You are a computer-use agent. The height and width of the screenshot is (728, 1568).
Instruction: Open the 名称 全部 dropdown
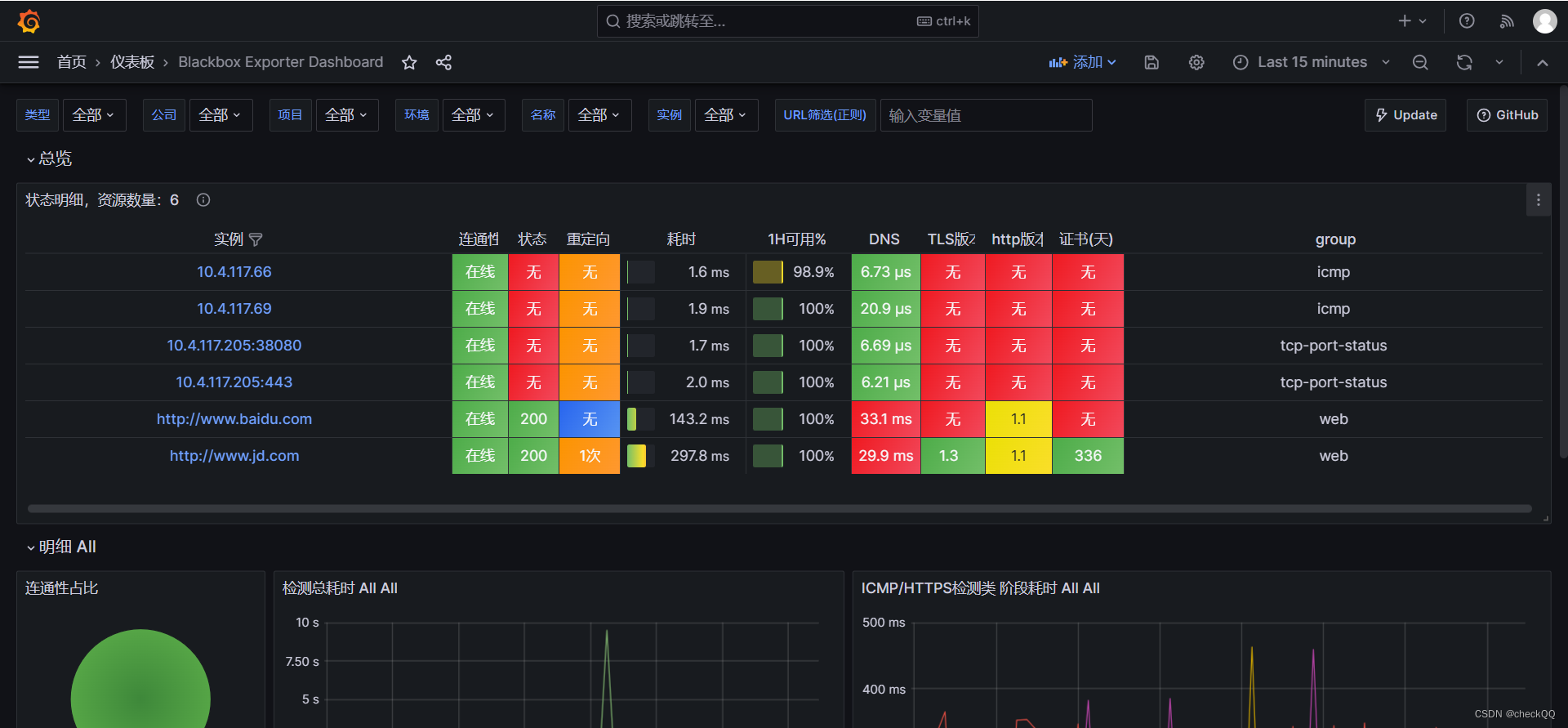pyautogui.click(x=600, y=115)
